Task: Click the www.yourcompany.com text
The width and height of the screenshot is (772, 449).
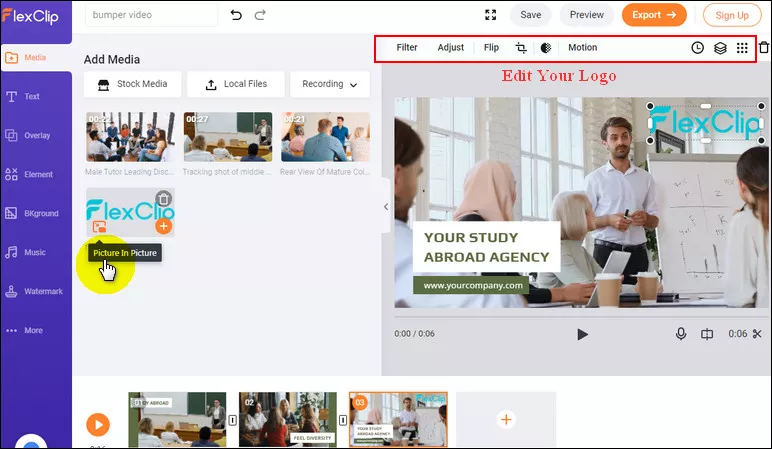Action: (473, 286)
